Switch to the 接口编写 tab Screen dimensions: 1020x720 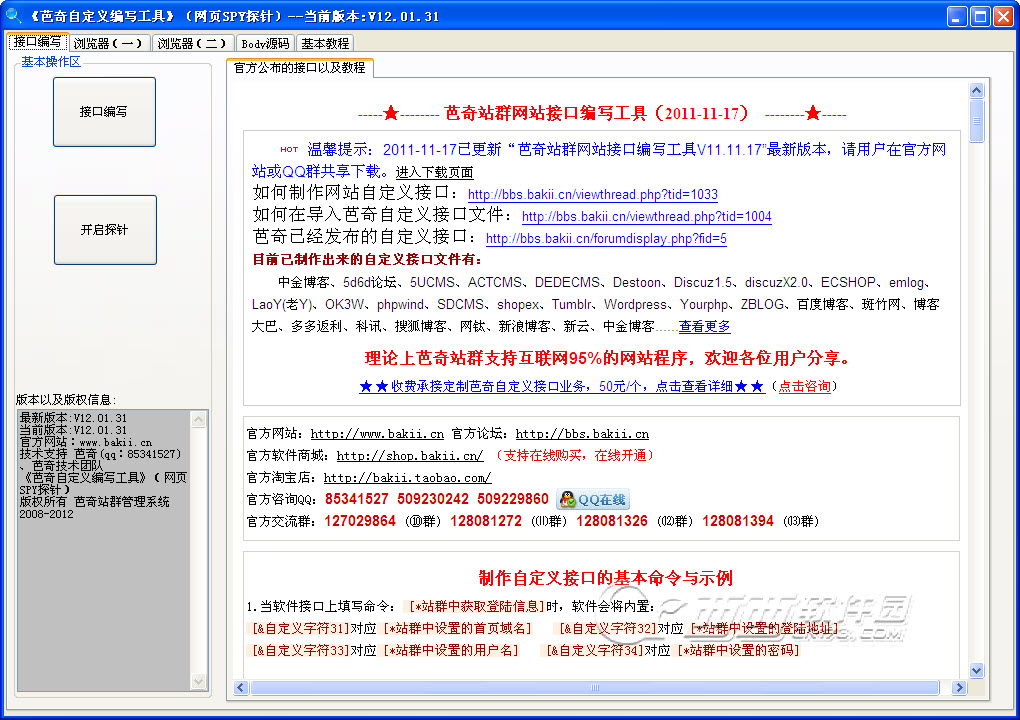pyautogui.click(x=37, y=42)
